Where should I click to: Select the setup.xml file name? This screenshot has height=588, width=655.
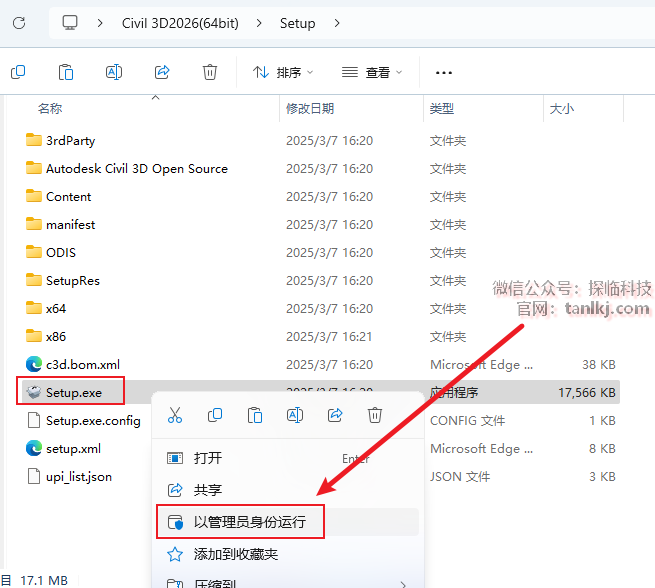(74, 448)
